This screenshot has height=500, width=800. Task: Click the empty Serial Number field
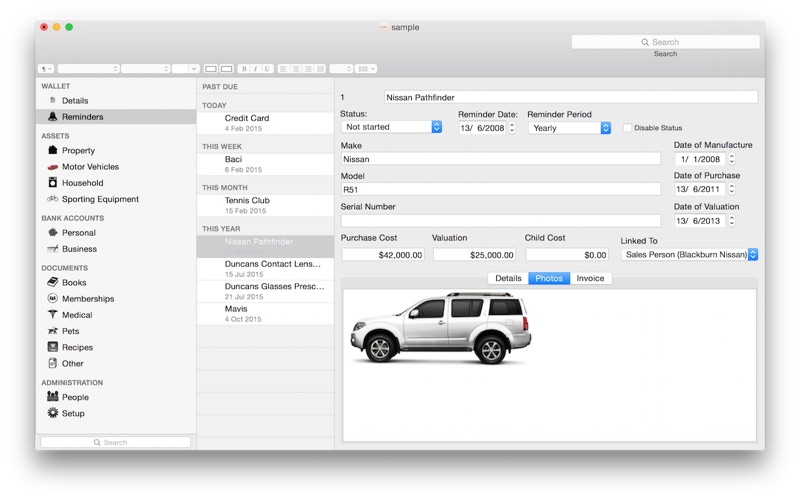[501, 221]
